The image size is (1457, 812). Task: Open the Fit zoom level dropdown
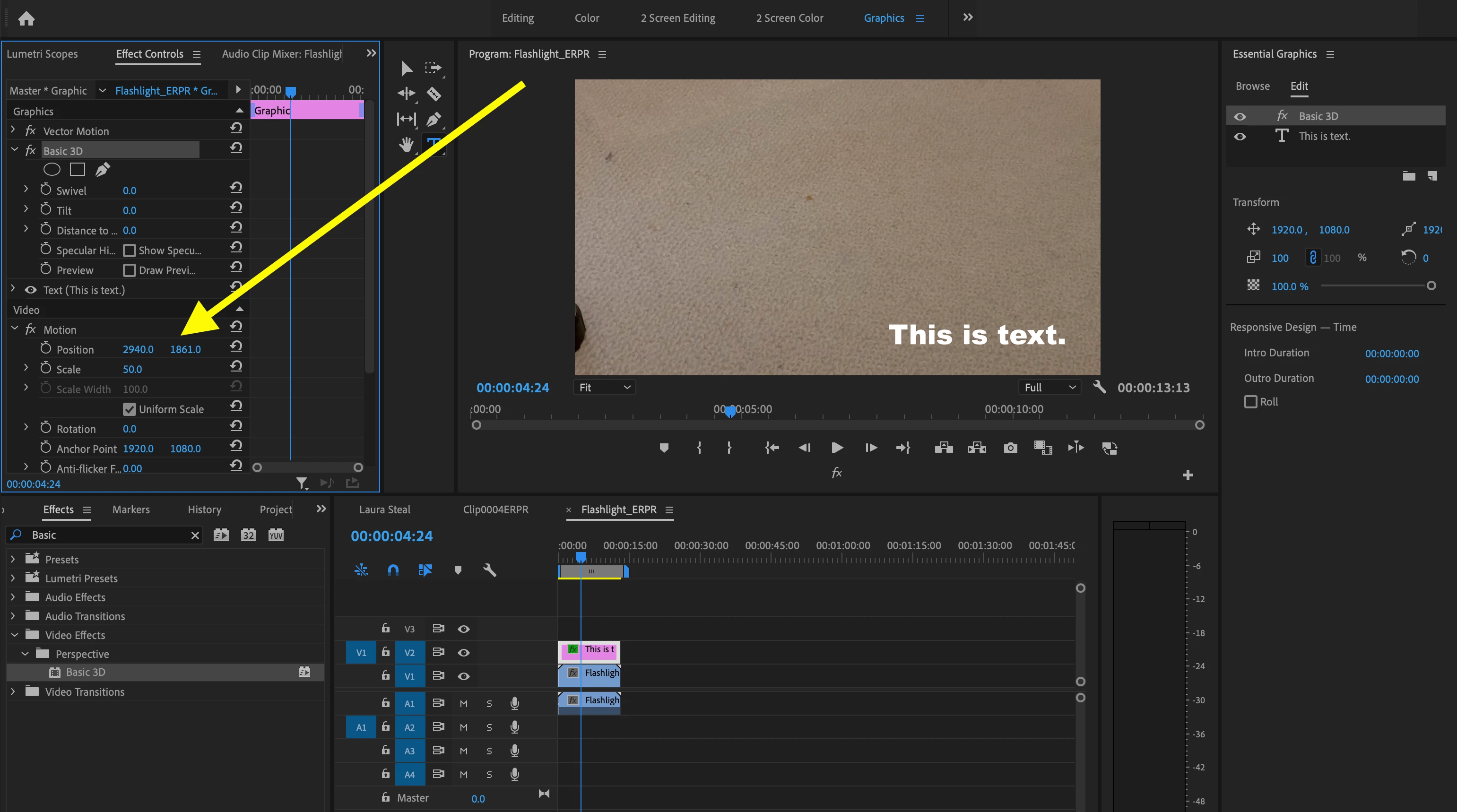pyautogui.click(x=604, y=388)
